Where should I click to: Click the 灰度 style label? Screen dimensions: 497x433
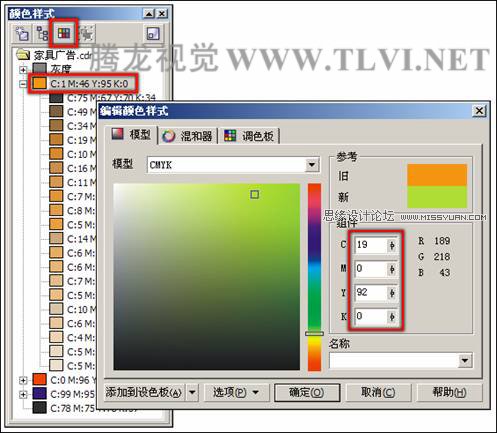[x=61, y=69]
